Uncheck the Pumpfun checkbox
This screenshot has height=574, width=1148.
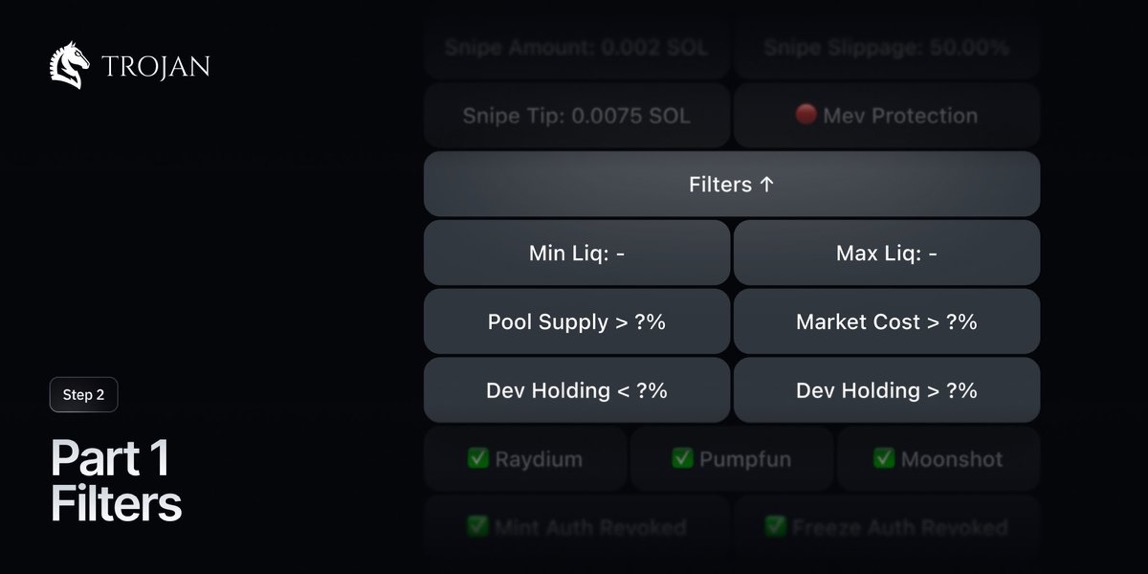683,459
